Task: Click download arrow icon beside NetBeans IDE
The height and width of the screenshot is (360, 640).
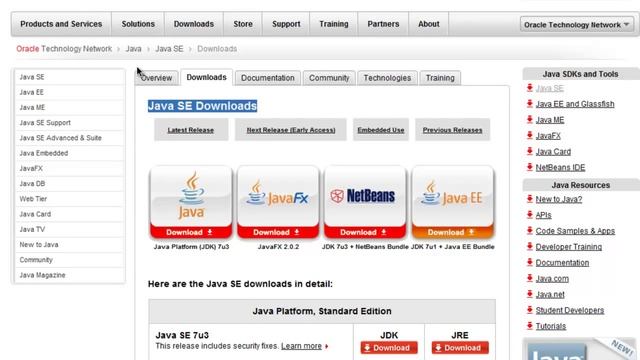Action: (x=530, y=167)
